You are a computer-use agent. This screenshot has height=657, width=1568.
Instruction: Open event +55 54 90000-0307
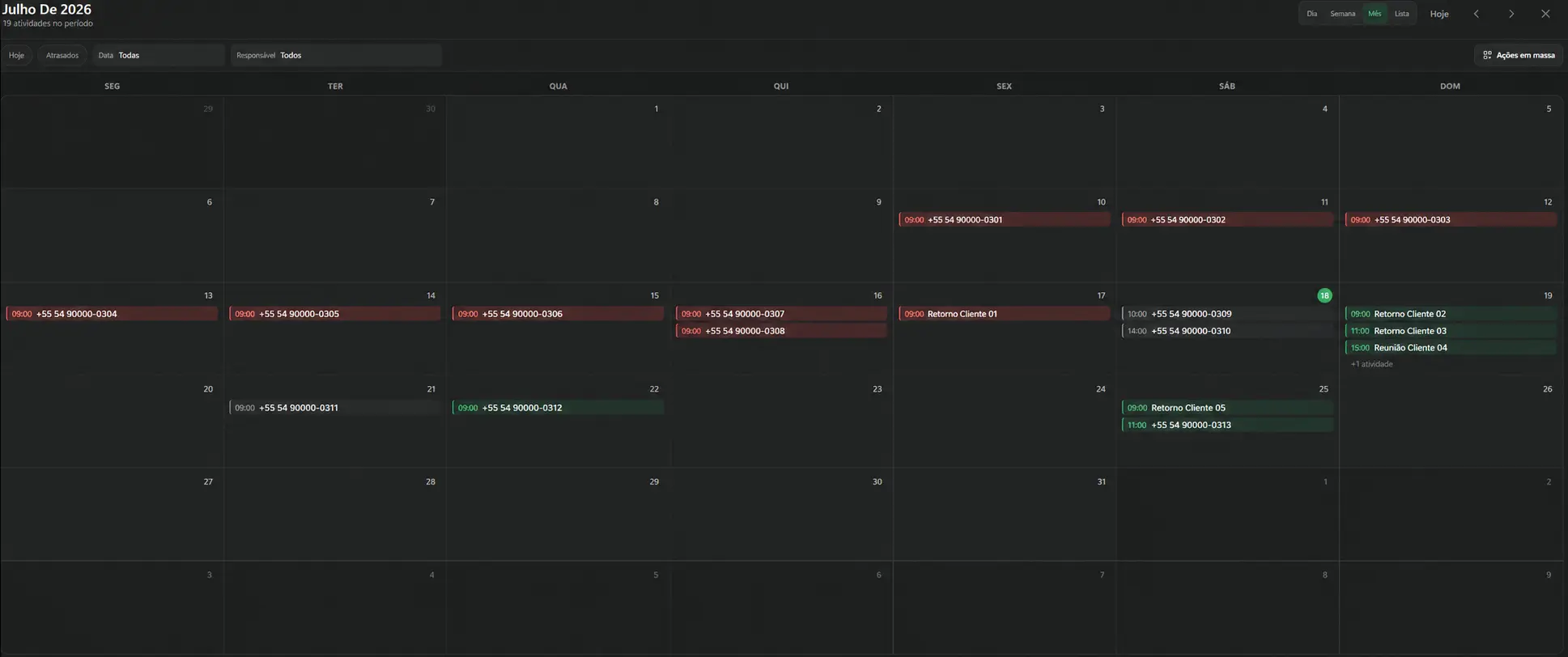781,313
